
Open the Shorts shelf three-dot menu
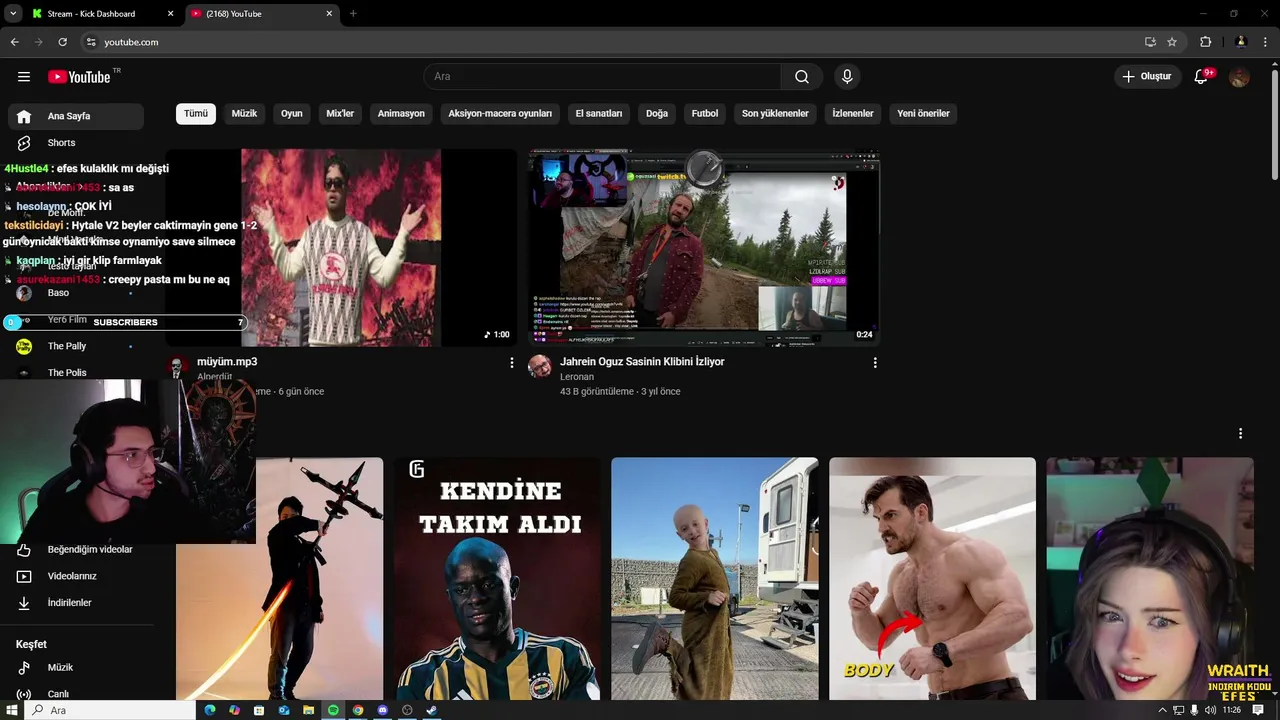pyautogui.click(x=1240, y=433)
